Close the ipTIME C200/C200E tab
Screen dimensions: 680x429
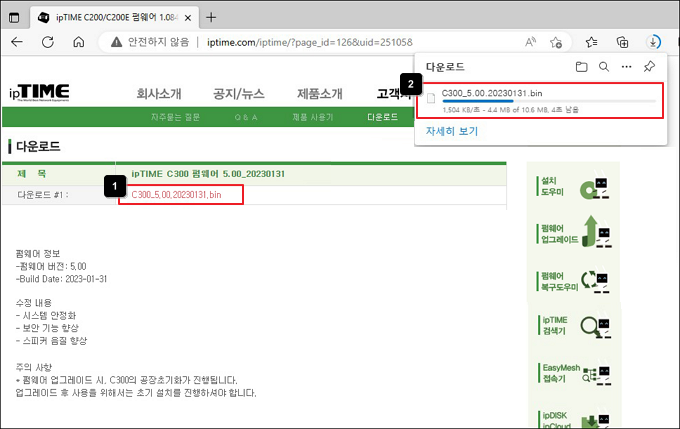[x=188, y=18]
